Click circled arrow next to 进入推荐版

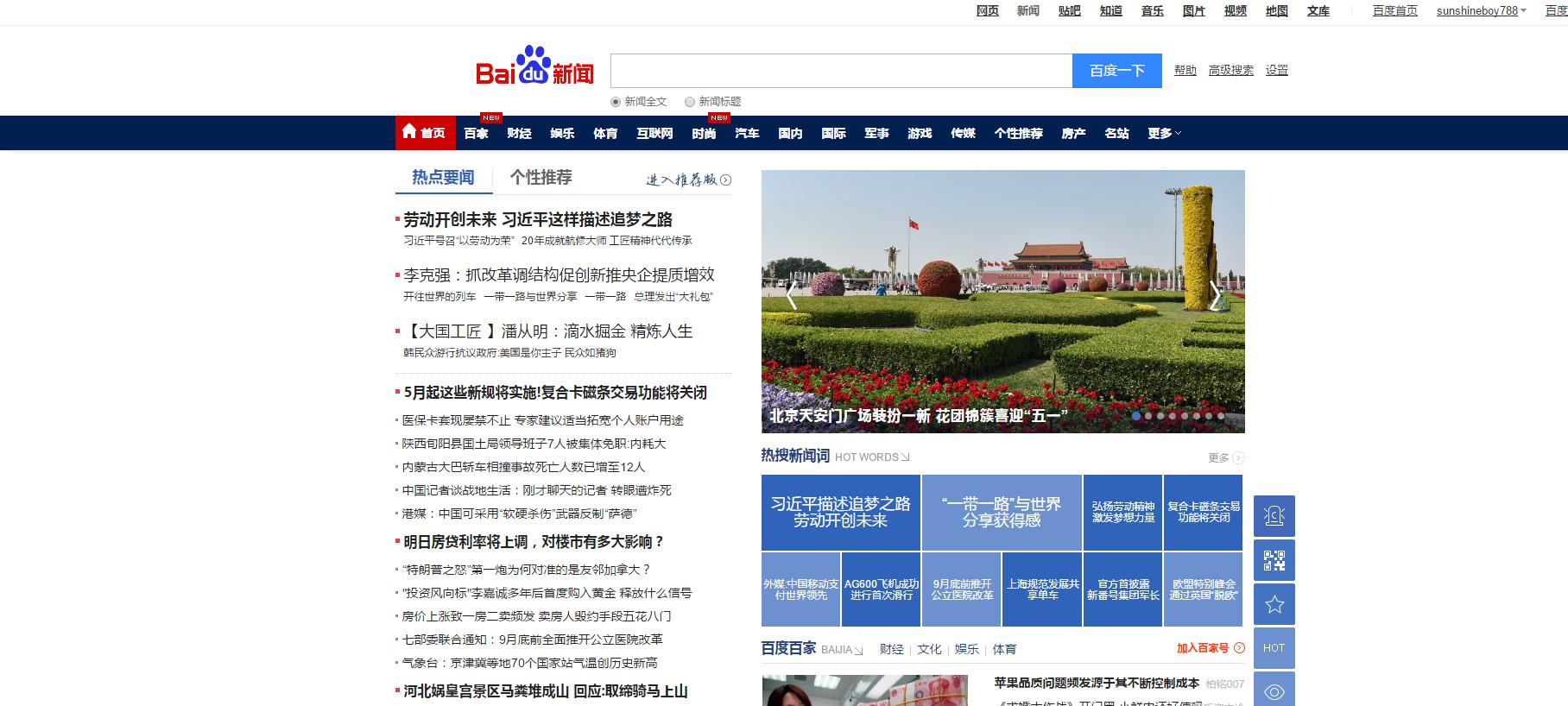pos(726,180)
